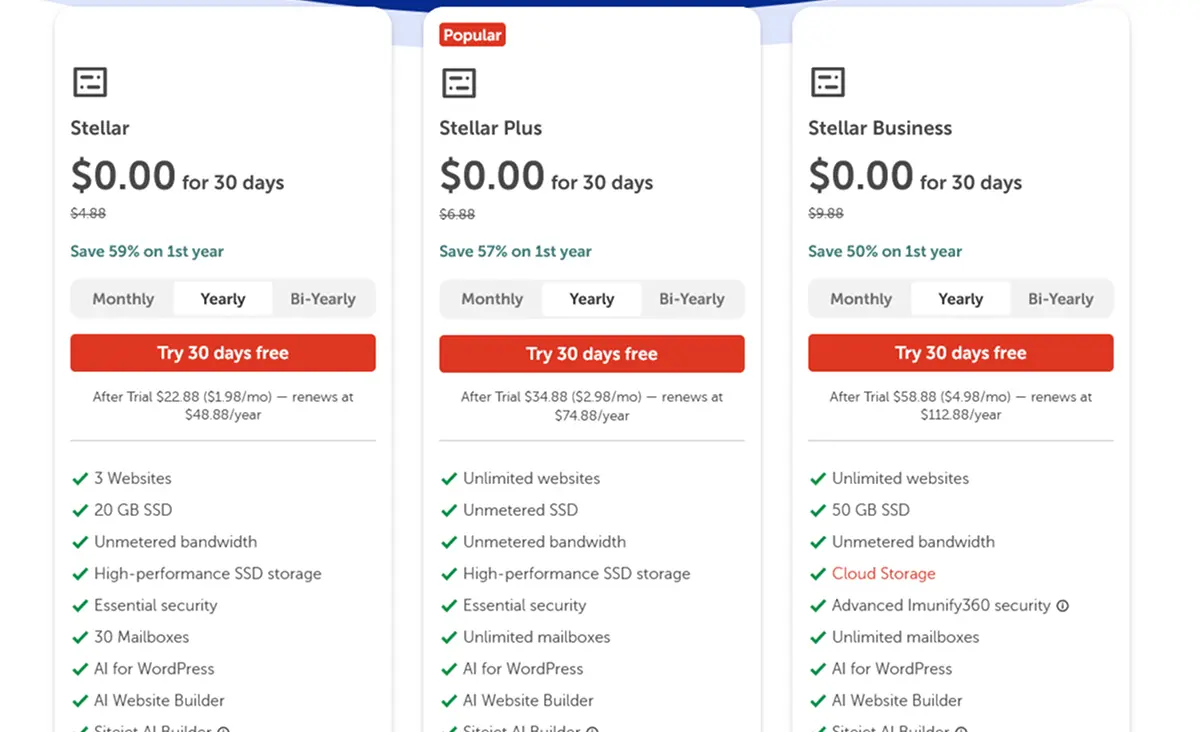
Task: Open the Cloud Storage link
Action: (884, 574)
